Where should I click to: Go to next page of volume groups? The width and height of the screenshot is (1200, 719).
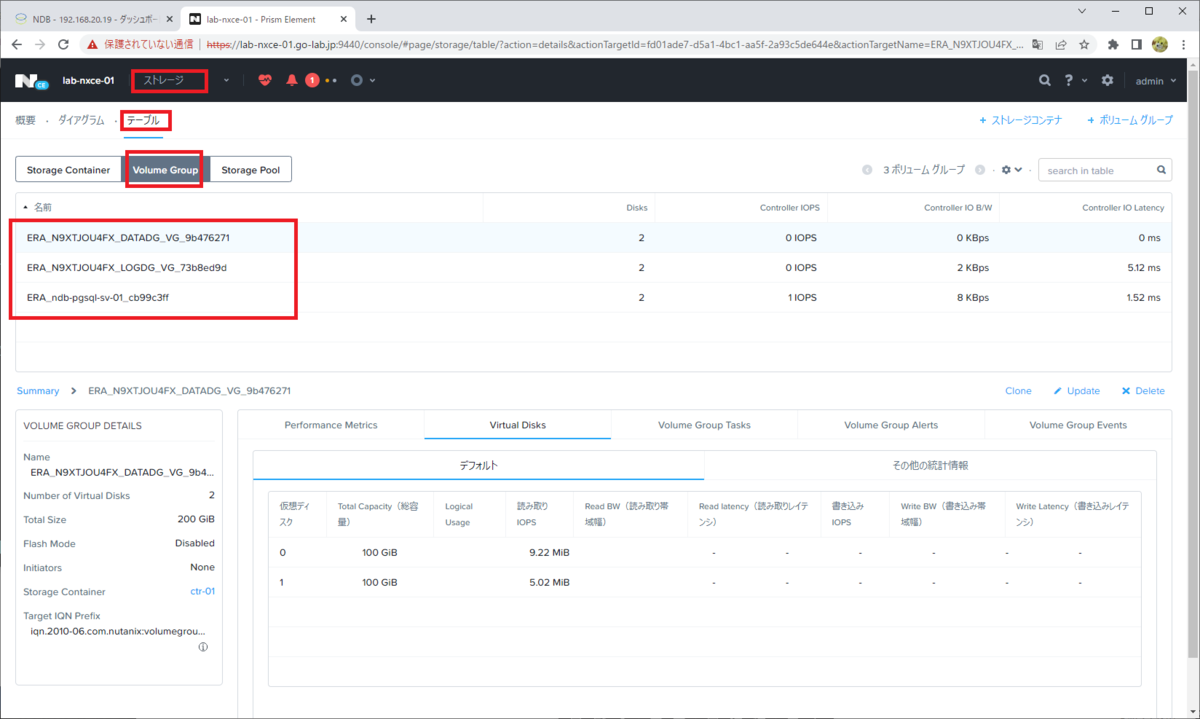pyautogui.click(x=980, y=170)
